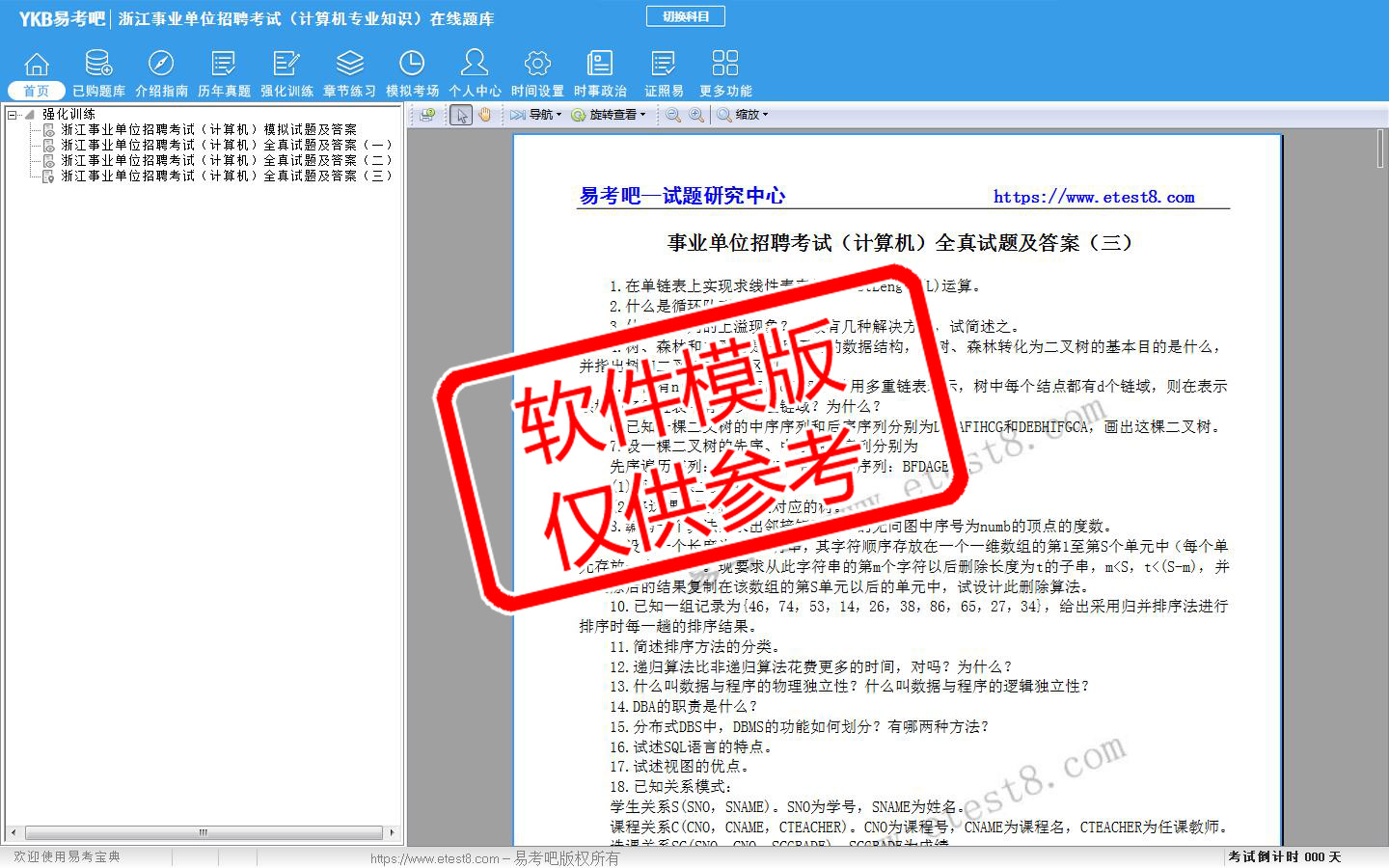Click the 已购题库 purchased database icon
The image size is (1389, 868).
click(98, 64)
